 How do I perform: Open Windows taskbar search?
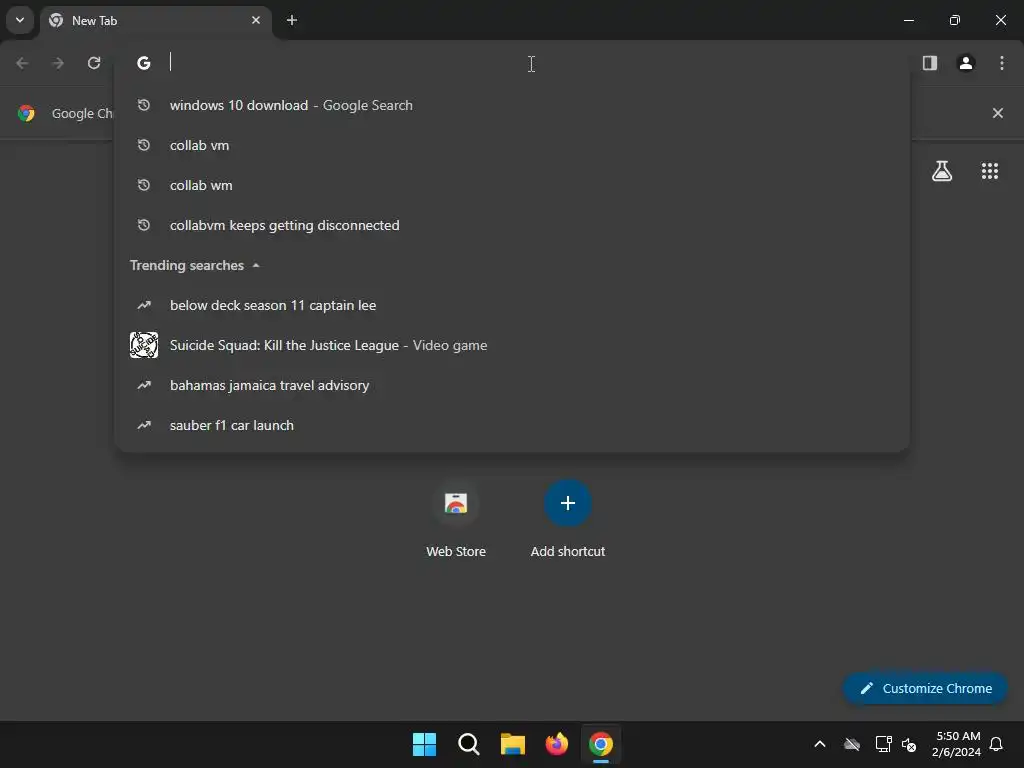tap(469, 744)
